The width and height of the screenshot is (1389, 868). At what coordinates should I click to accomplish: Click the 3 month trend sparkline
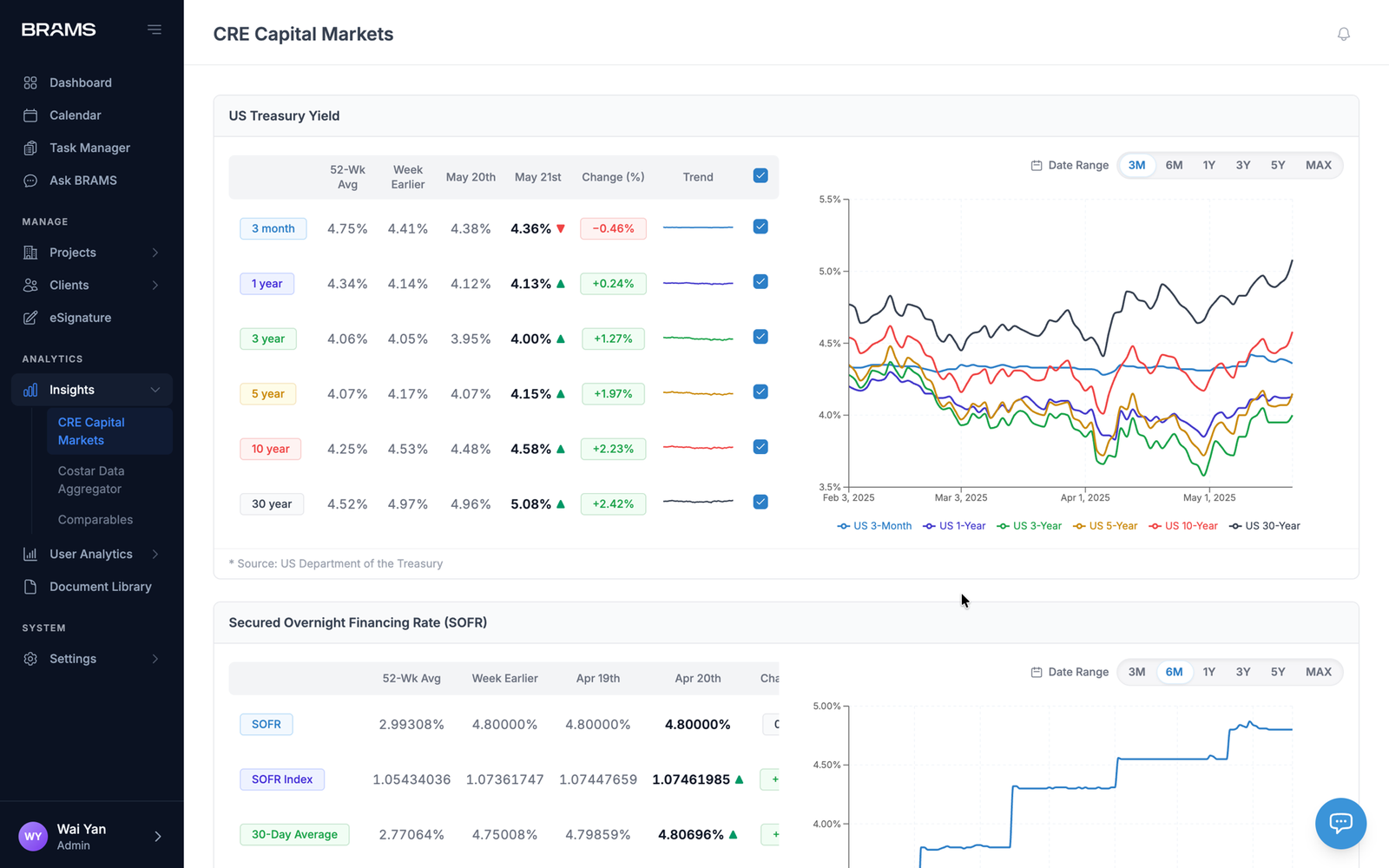tap(698, 227)
